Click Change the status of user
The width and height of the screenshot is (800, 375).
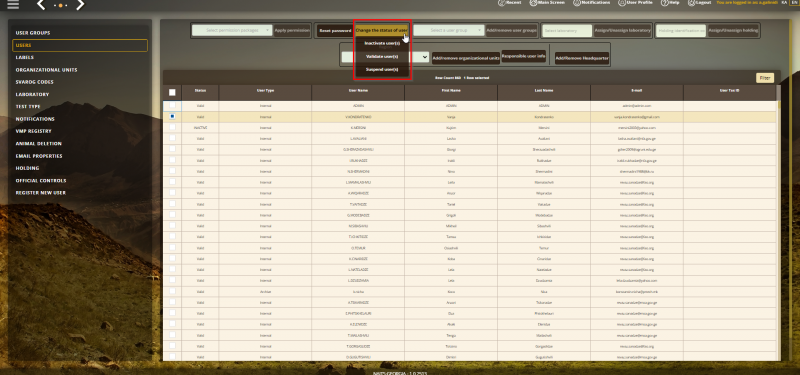pyautogui.click(x=382, y=31)
